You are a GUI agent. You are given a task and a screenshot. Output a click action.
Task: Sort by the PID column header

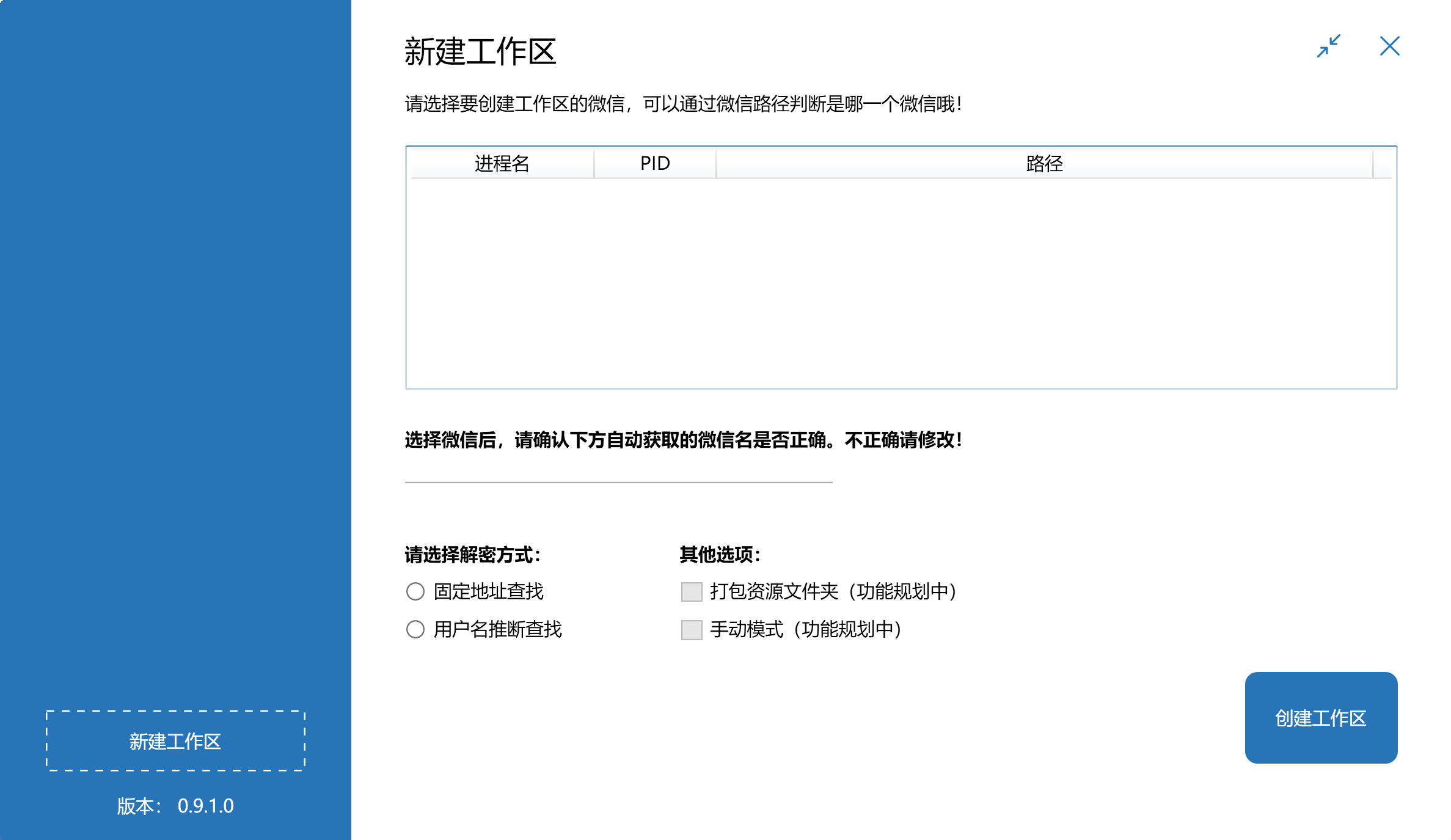[x=655, y=163]
